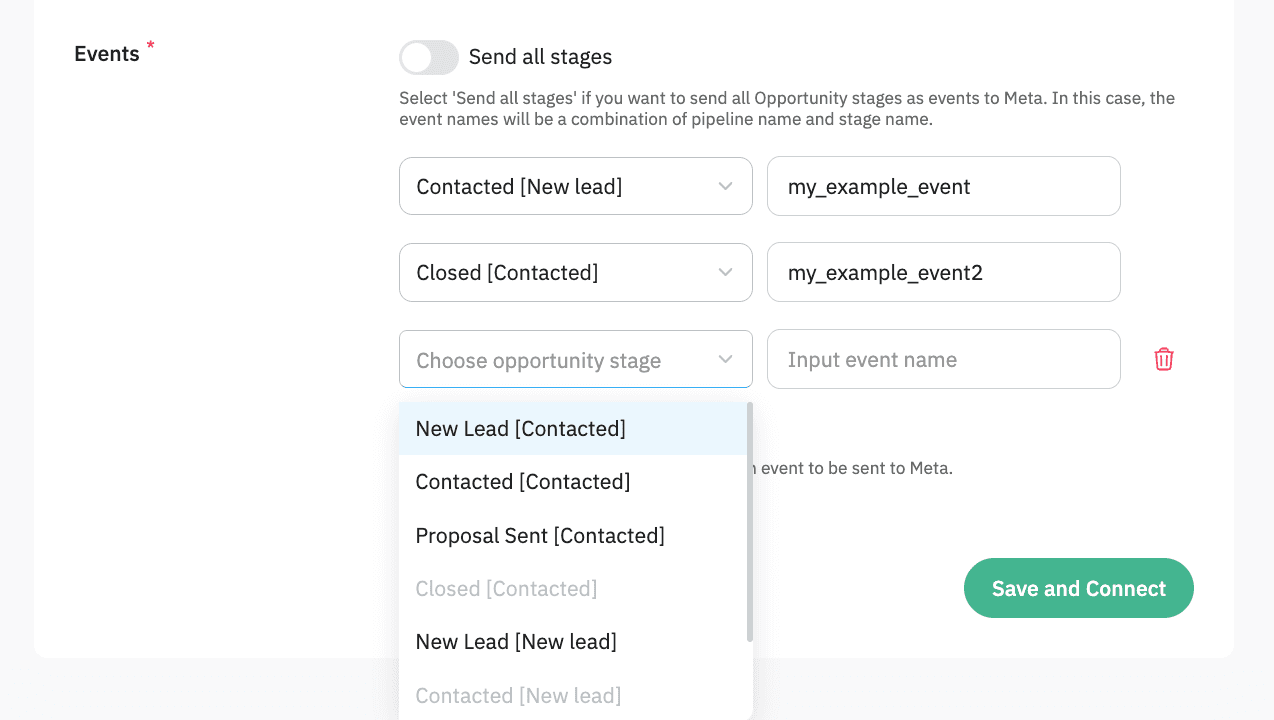Click the red asterisk next to Events label
The height and width of the screenshot is (720, 1274).
tap(150, 46)
